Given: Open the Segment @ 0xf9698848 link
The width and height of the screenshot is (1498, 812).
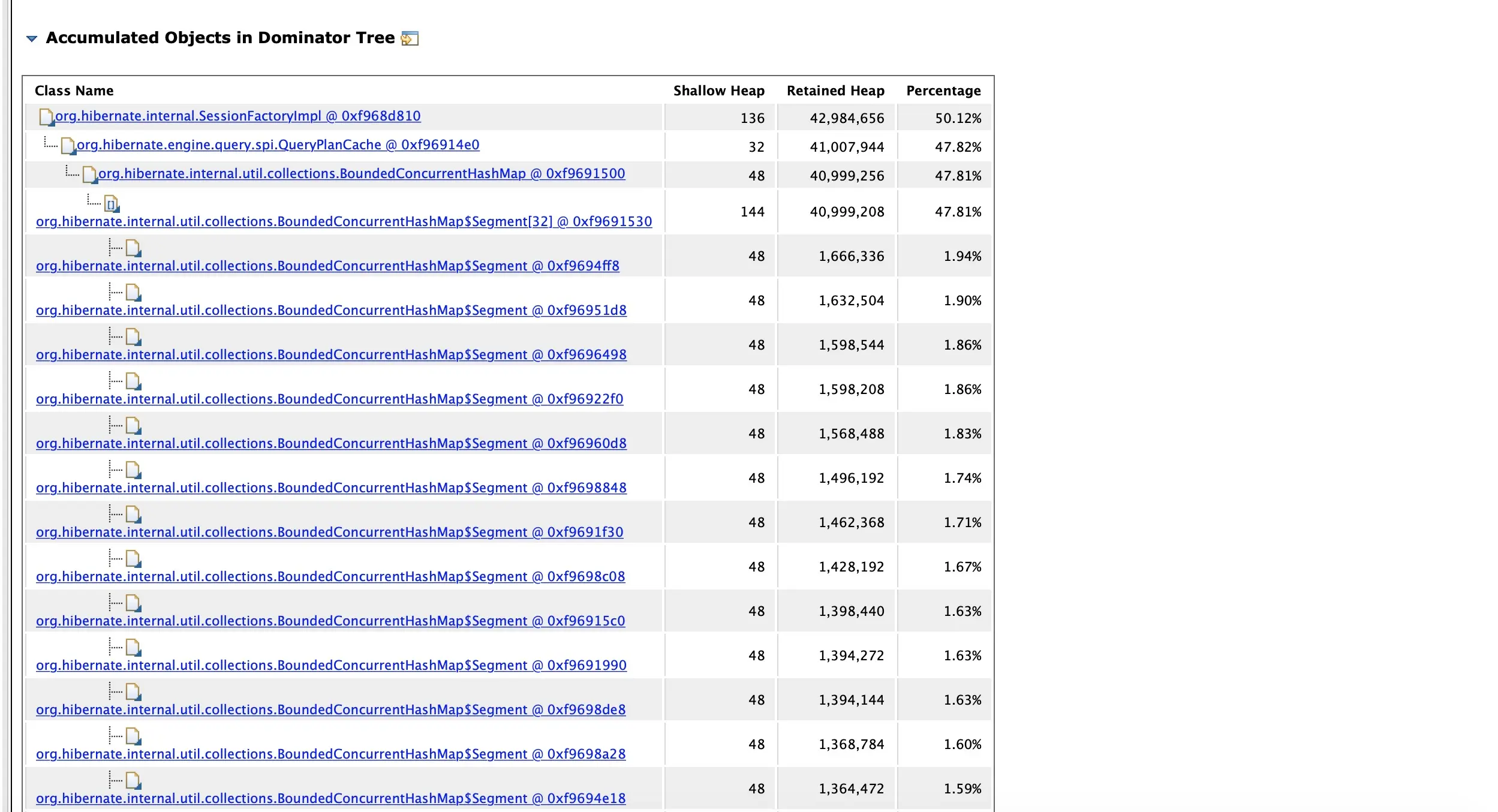Looking at the screenshot, I should [331, 488].
